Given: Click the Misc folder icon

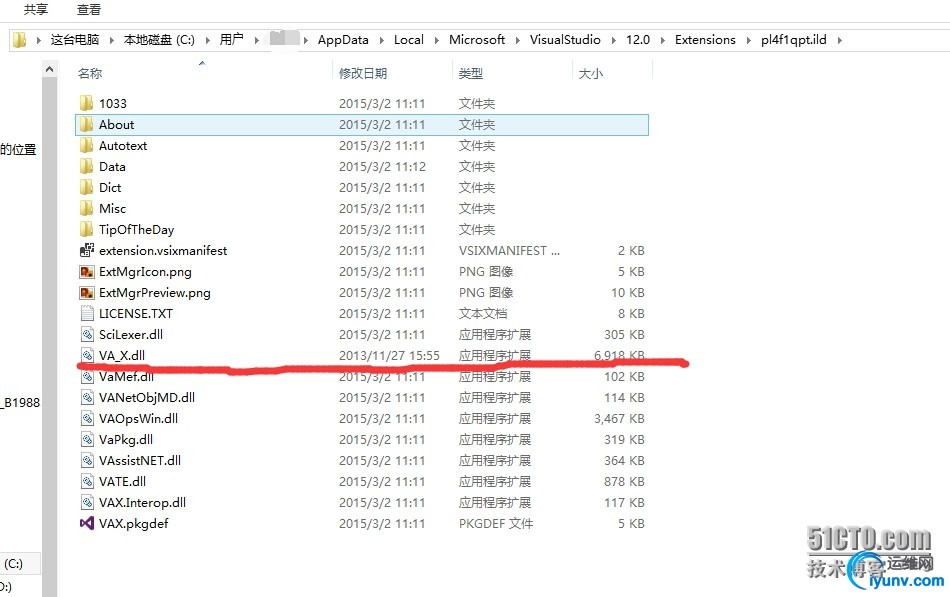Looking at the screenshot, I should [87, 208].
